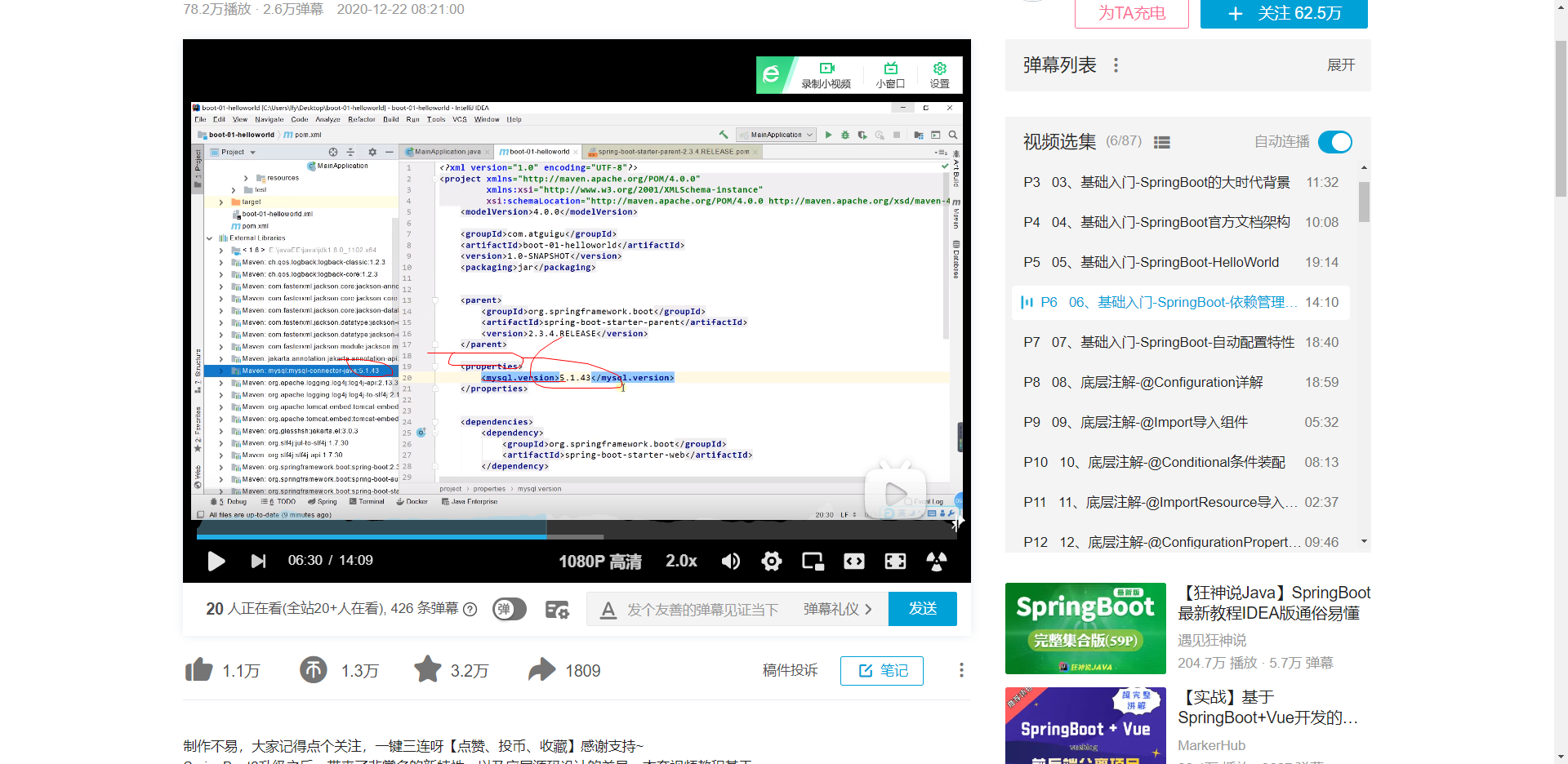Open danmaku font style A icon

(x=608, y=610)
